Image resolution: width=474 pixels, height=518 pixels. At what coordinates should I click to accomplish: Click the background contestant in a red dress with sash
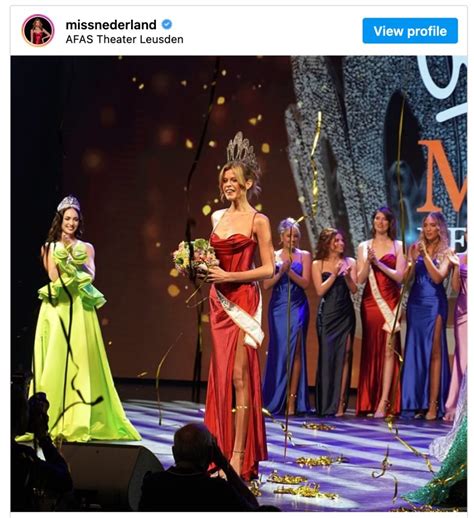380,312
